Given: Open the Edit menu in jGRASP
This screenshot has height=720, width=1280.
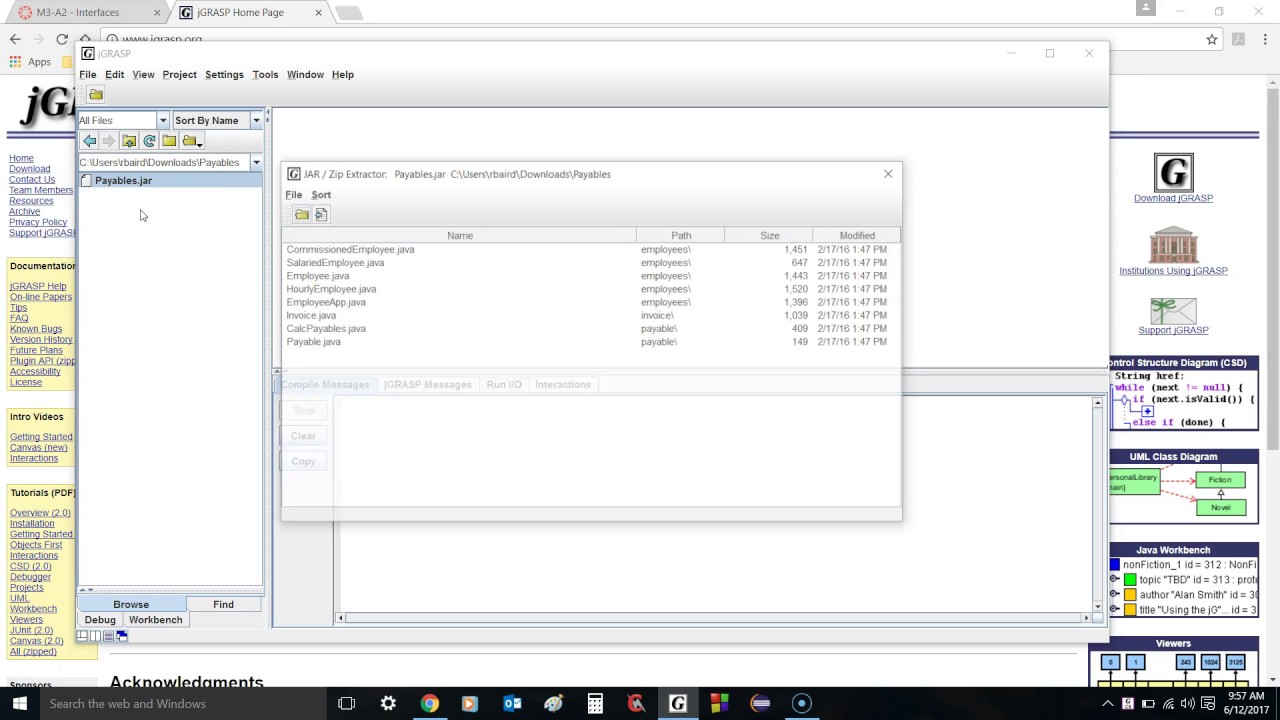Looking at the screenshot, I should point(115,75).
